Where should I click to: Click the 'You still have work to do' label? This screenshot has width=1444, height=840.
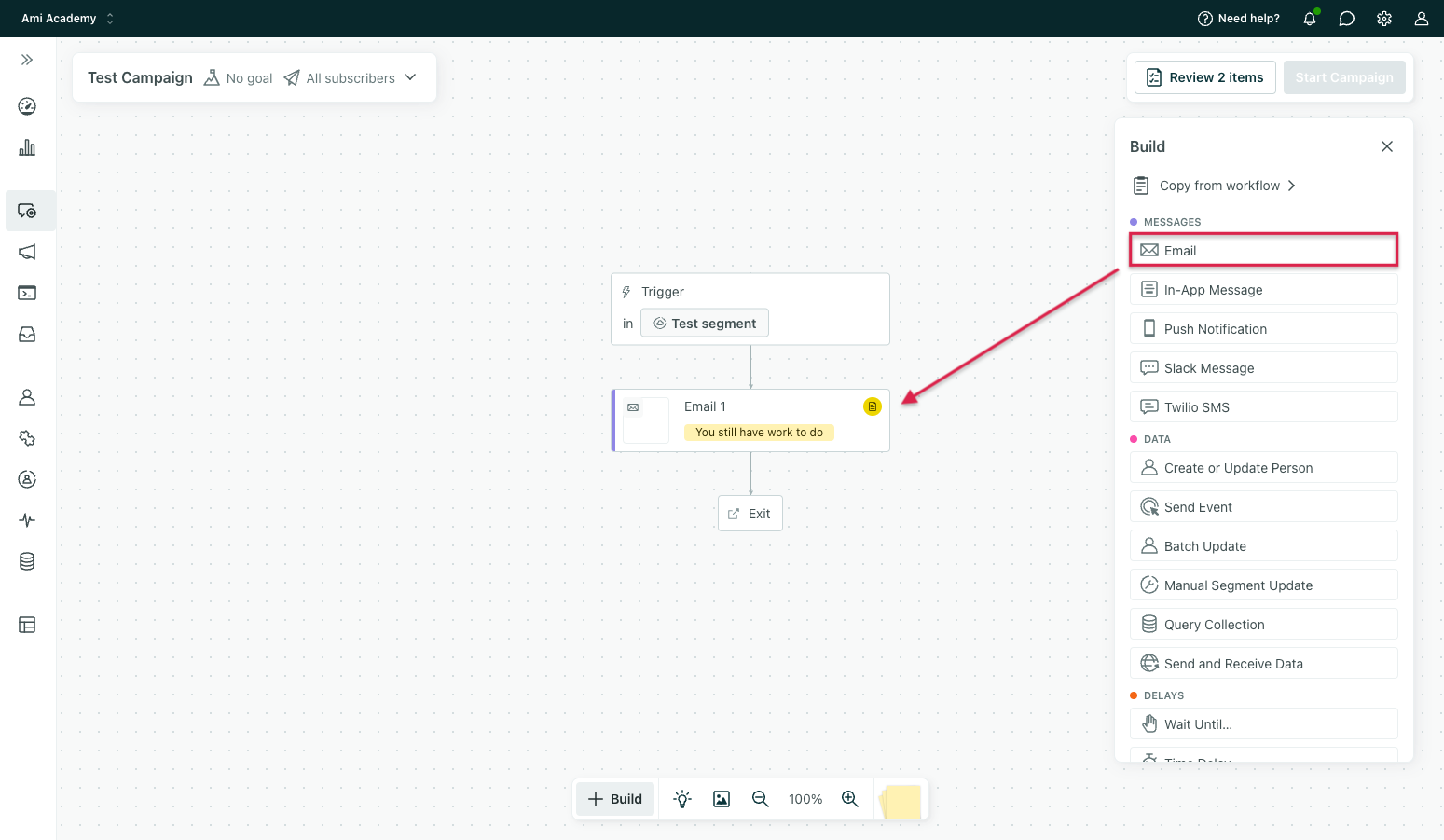pyautogui.click(x=759, y=433)
